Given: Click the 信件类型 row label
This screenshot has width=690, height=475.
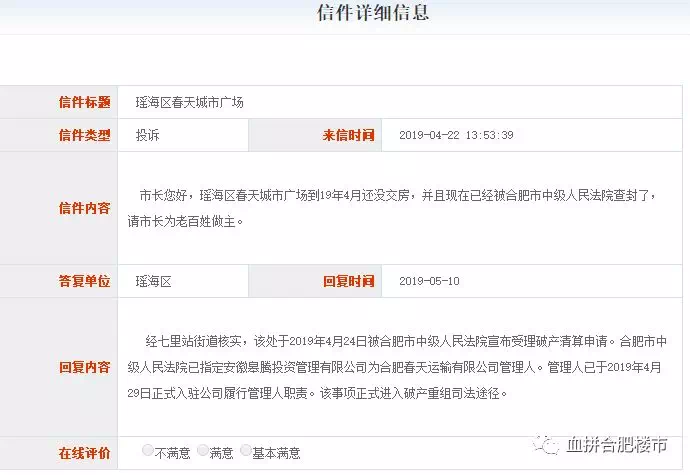Looking at the screenshot, I should coord(84,135).
